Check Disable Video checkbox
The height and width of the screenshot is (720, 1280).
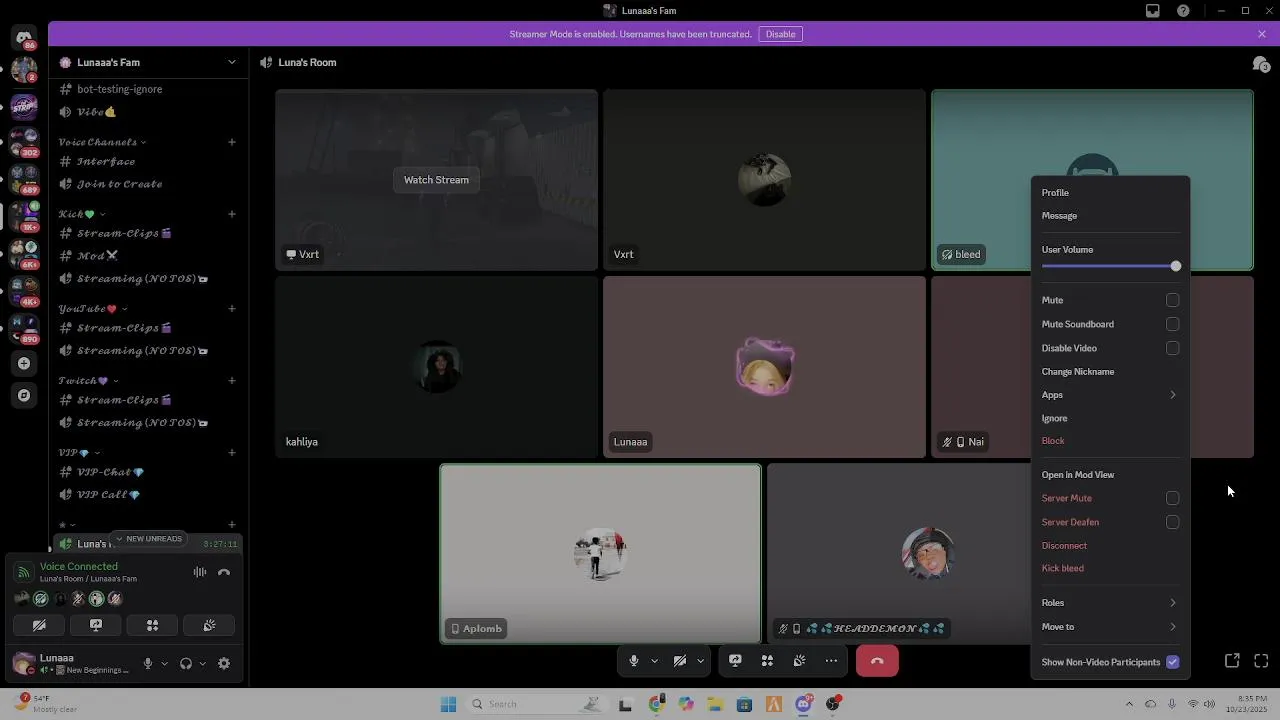(1173, 348)
